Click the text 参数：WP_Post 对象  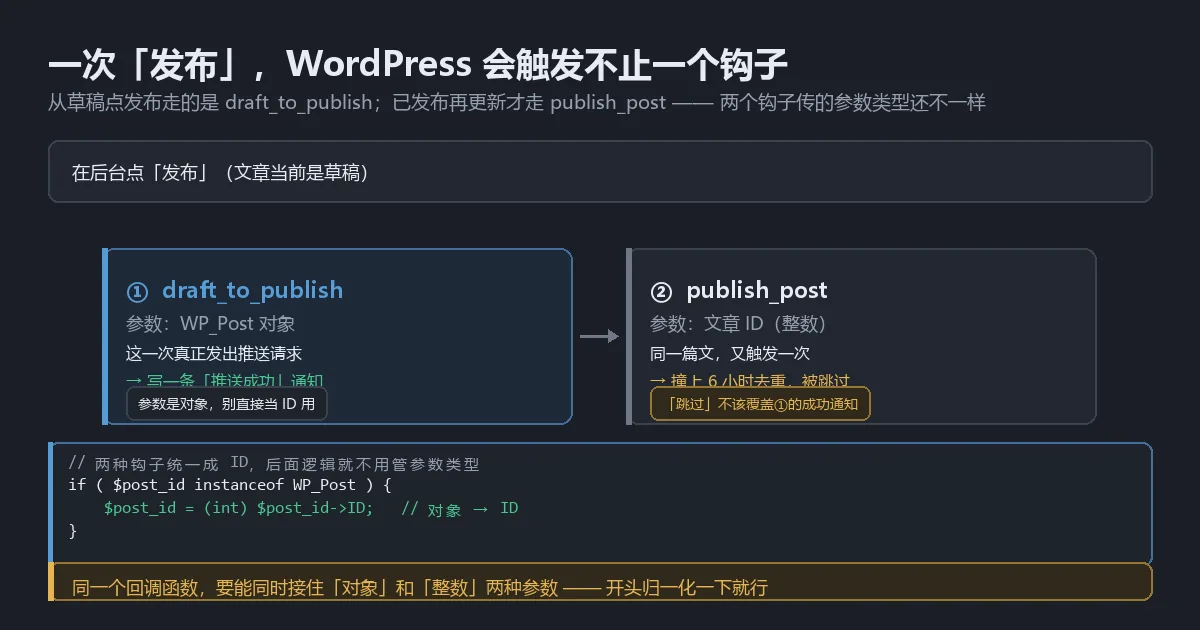click(x=211, y=324)
